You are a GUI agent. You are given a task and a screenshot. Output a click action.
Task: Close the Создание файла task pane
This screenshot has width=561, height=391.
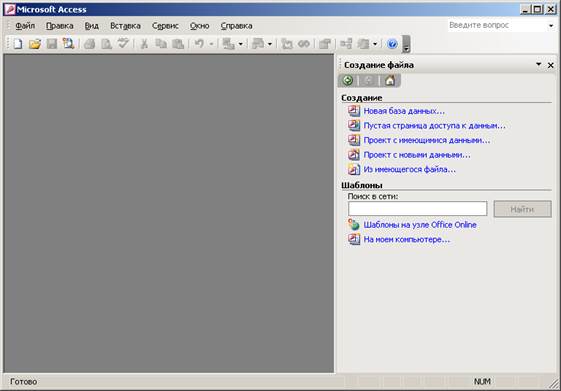551,65
